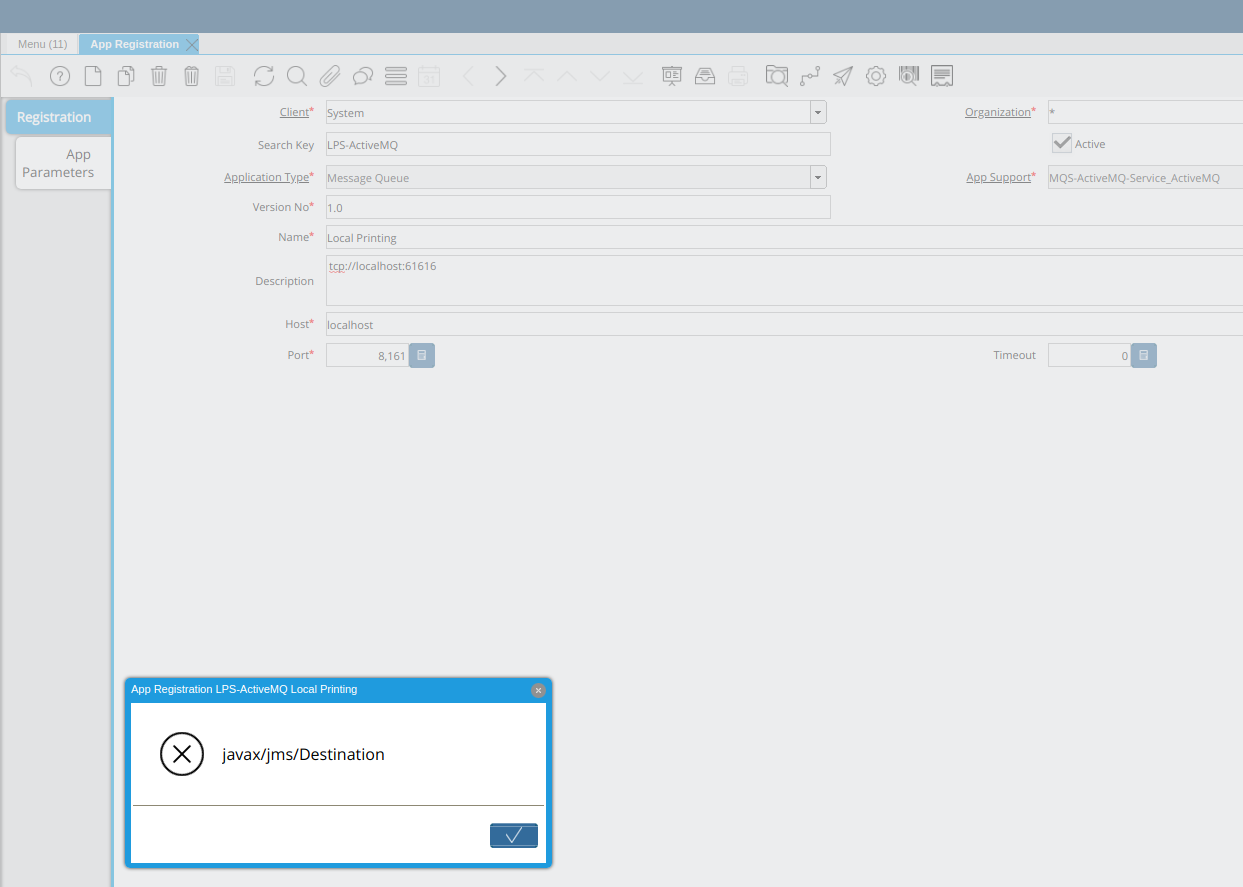1243x887 pixels.
Task: Open the App Parameters side tab
Action: tap(63, 163)
